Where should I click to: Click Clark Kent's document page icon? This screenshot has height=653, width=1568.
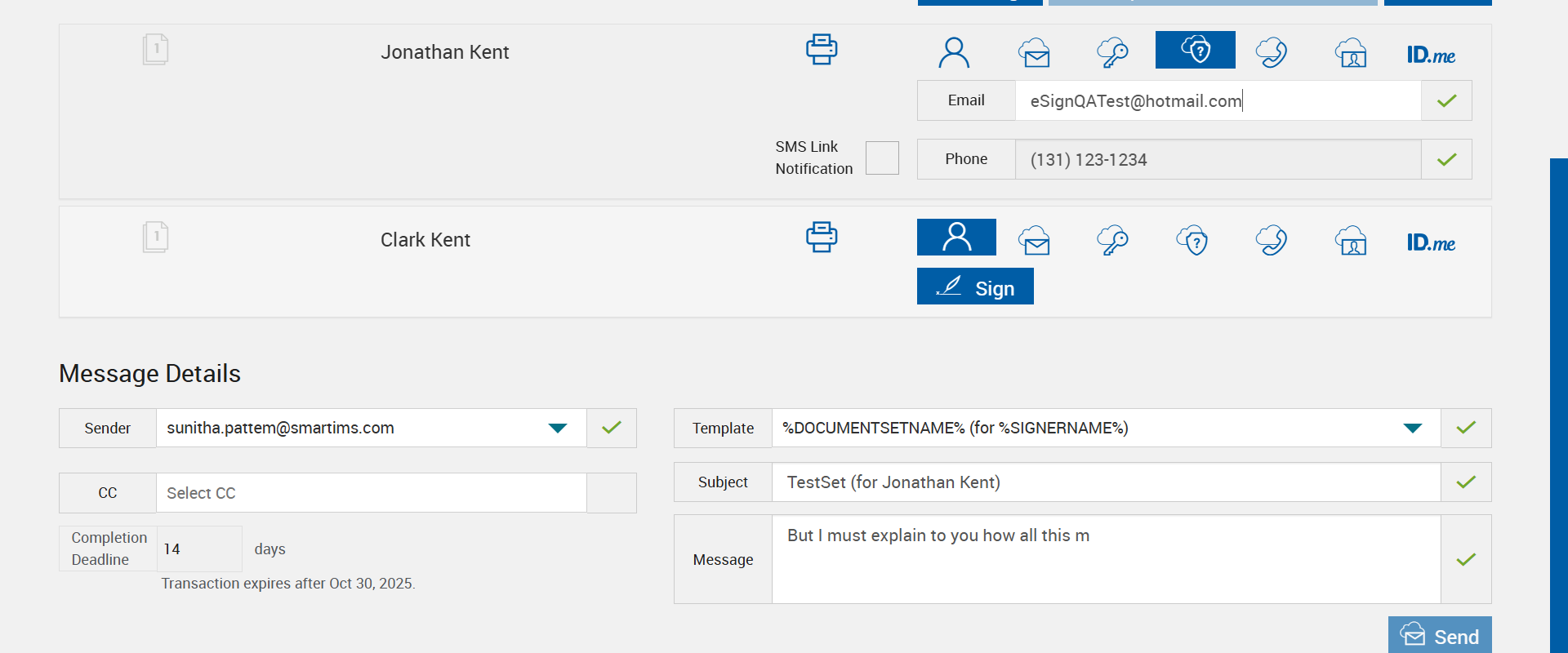click(155, 238)
